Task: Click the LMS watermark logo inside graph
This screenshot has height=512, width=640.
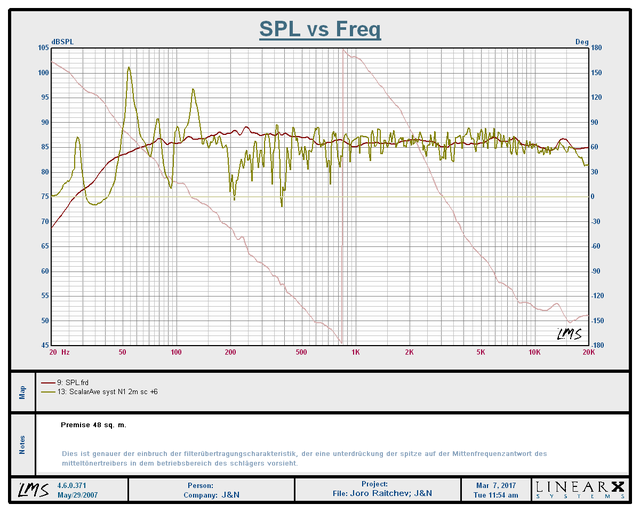Action: coord(569,334)
